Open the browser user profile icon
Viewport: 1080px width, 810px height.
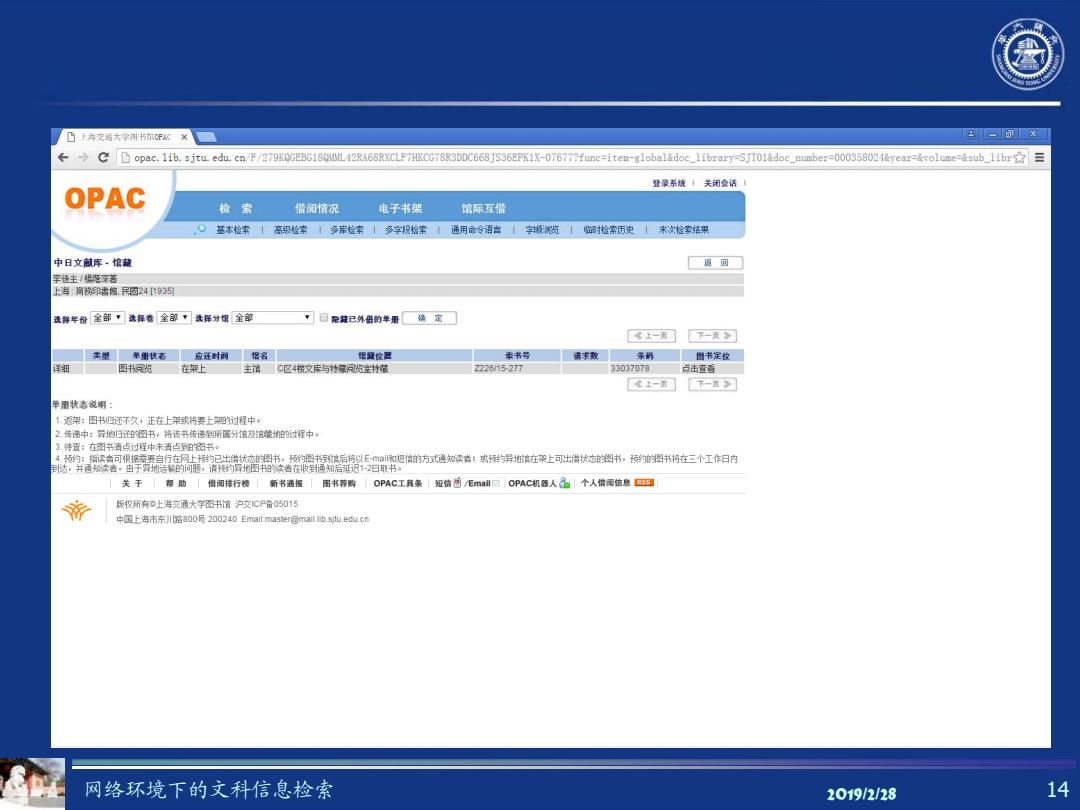point(971,134)
